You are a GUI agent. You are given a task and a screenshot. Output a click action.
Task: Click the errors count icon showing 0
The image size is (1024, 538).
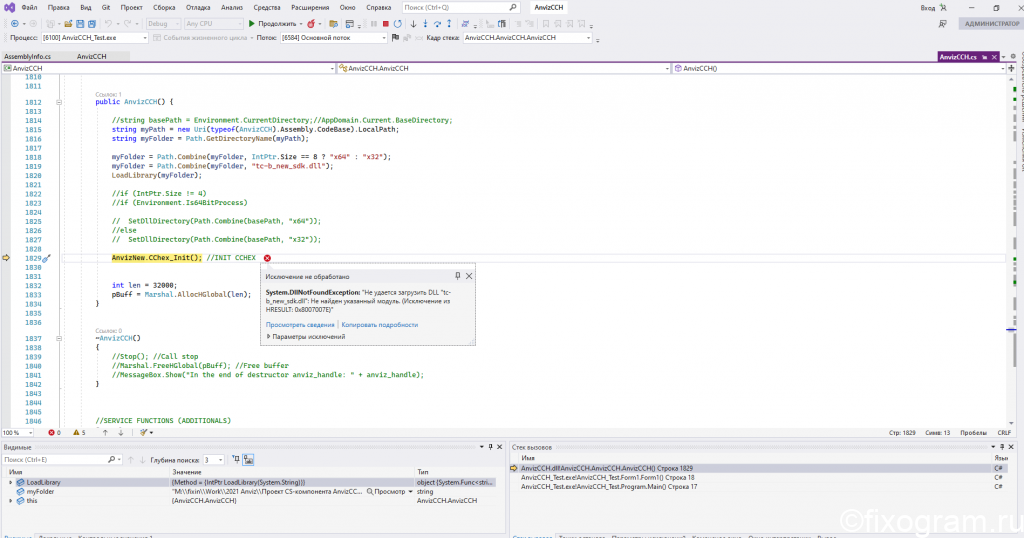(x=52, y=432)
